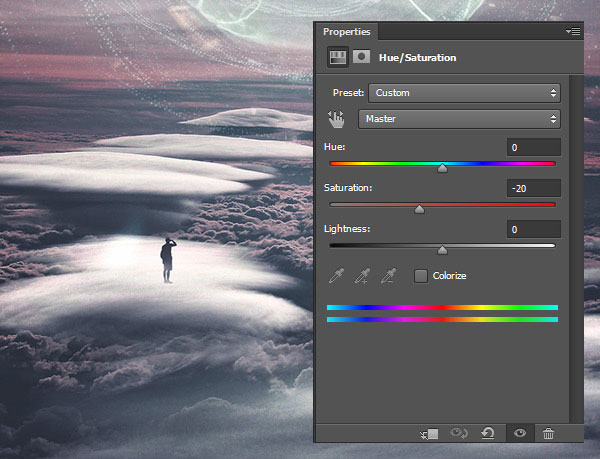Activate the on-image targeted adjustment hand tool
The height and width of the screenshot is (459, 600).
[x=337, y=119]
